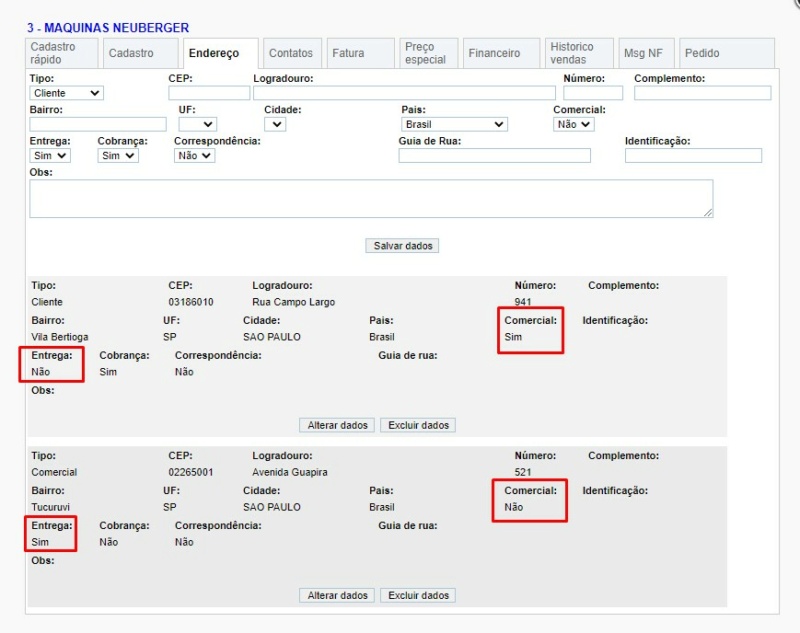
Task: Click the Vila Bertioga bairro value
Action: point(60,337)
